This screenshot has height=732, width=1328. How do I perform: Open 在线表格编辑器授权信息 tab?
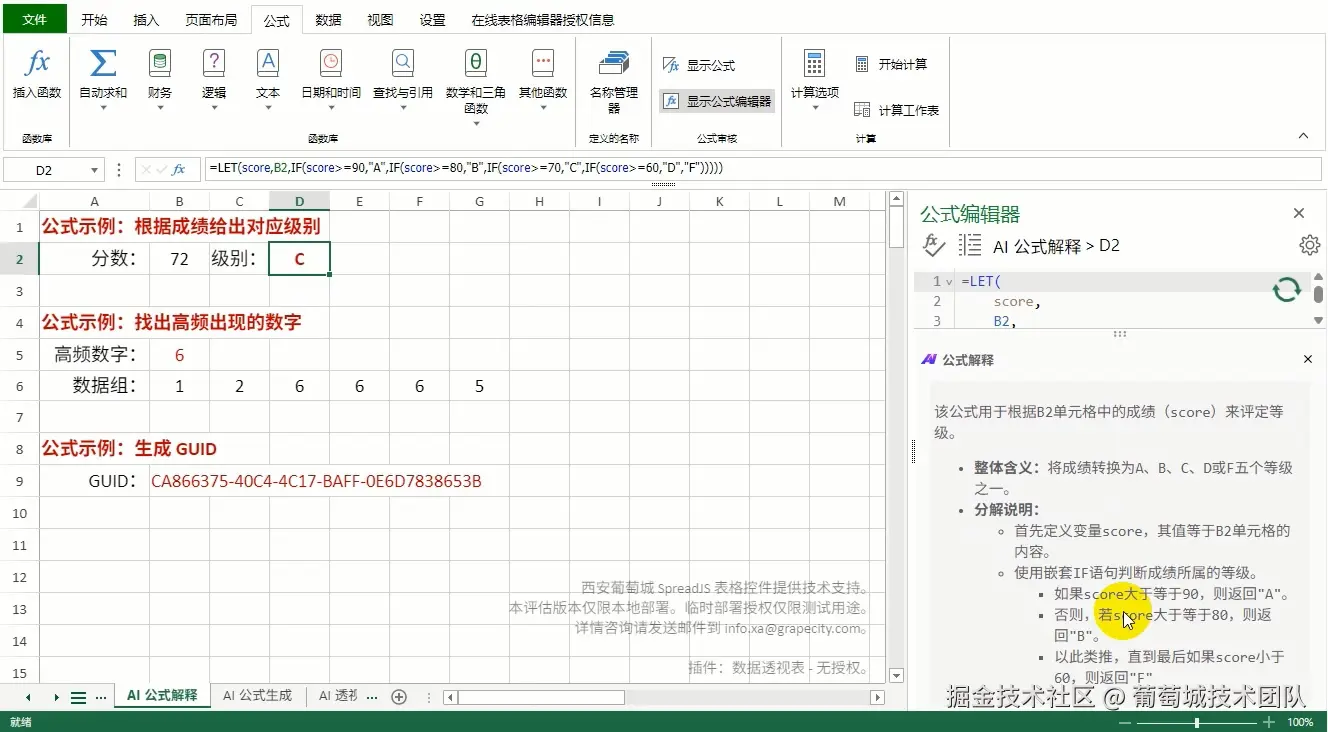tap(543, 20)
